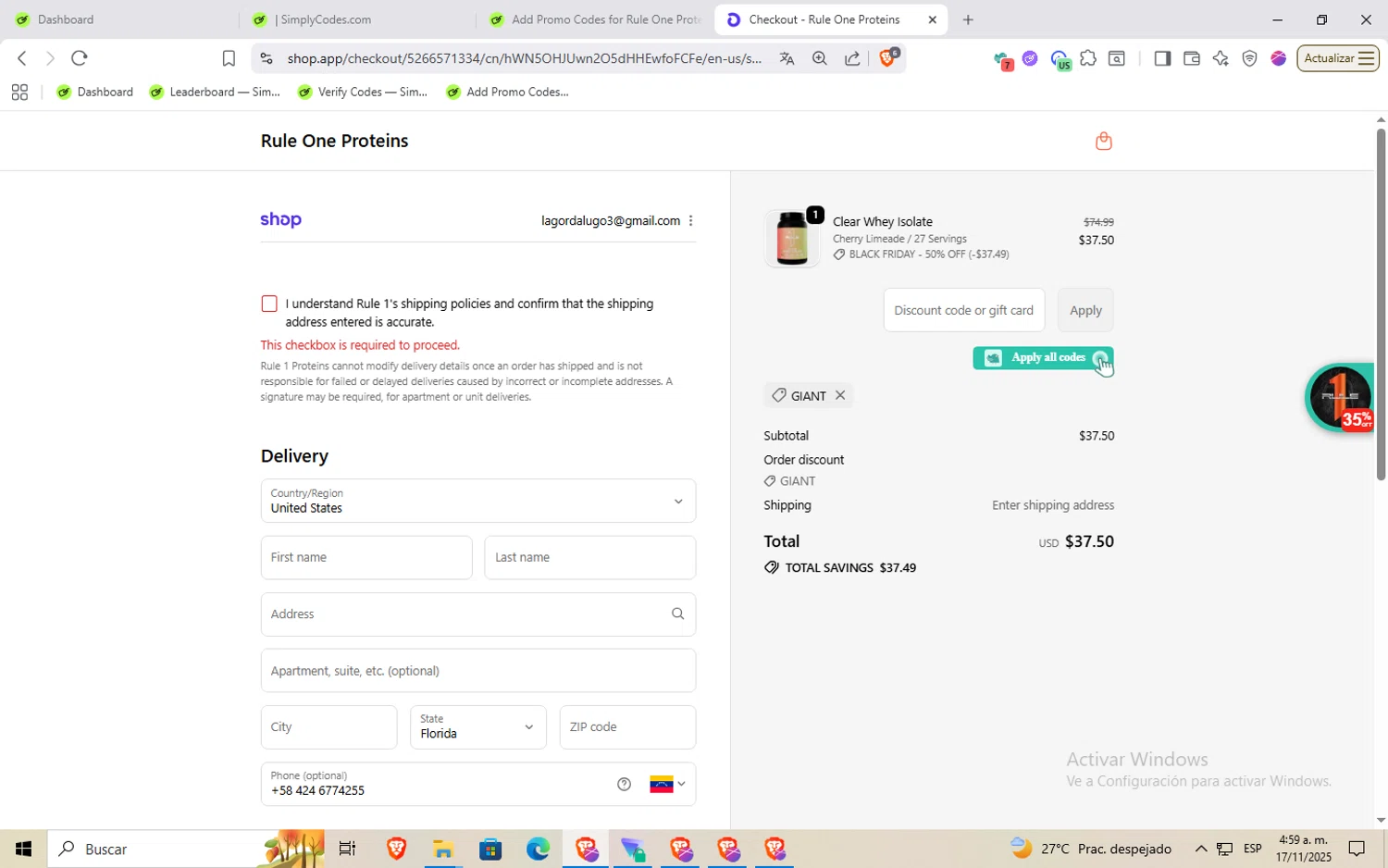Translate page via address bar icon
This screenshot has width=1388, height=868.
tap(787, 58)
